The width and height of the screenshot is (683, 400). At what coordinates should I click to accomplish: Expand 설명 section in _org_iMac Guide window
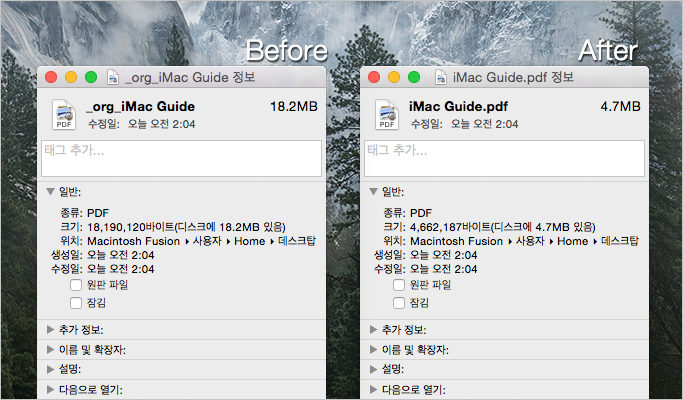pyautogui.click(x=51, y=369)
